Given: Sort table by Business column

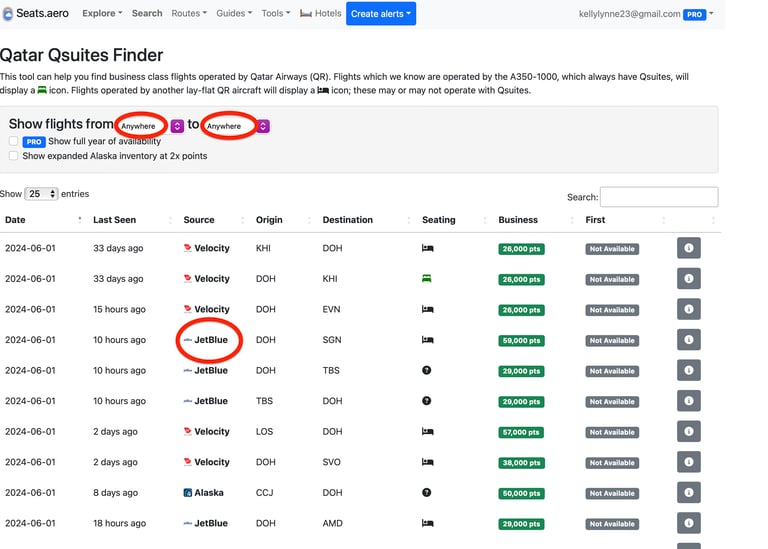Looking at the screenshot, I should [x=536, y=220].
